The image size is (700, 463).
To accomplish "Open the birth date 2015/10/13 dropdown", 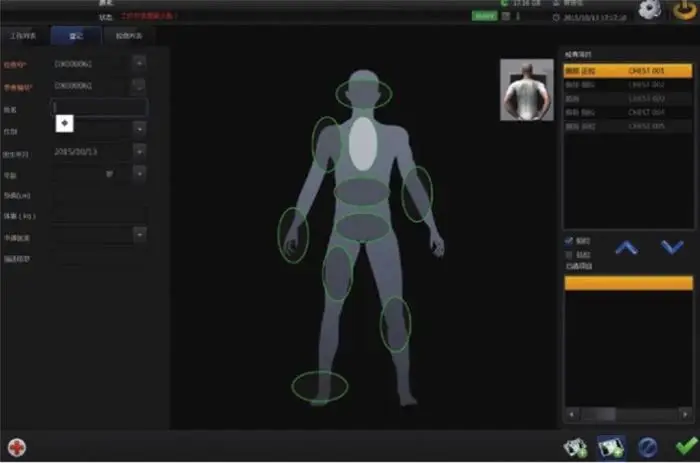I will 139,151.
